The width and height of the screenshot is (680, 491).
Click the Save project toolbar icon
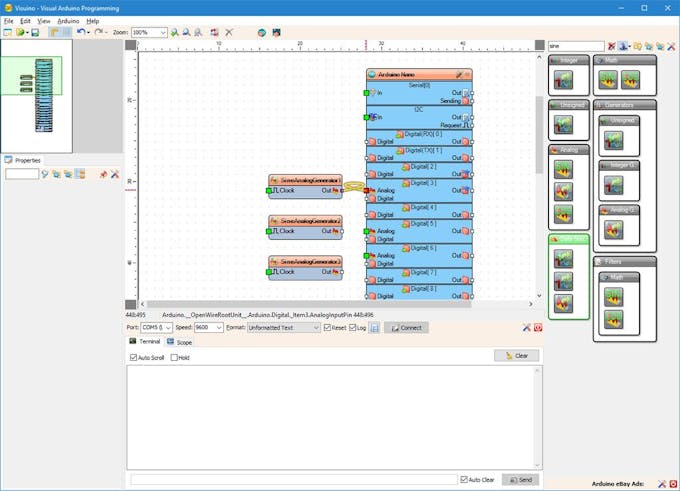point(35,33)
